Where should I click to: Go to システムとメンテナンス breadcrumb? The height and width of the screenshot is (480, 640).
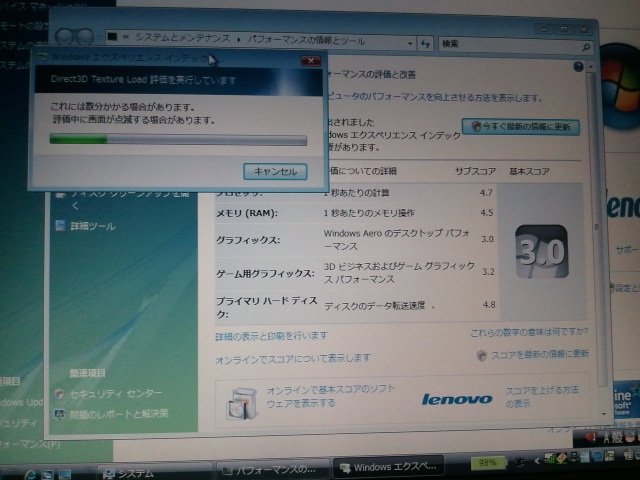point(183,38)
